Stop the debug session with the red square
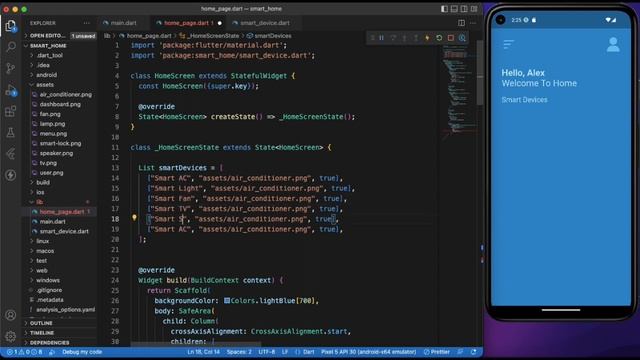640x360 pixels. click(x=451, y=38)
